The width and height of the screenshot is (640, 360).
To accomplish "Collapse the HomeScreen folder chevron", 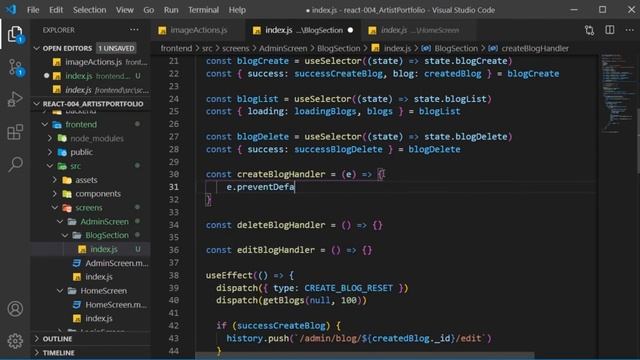I will pyautogui.click(x=60, y=291).
